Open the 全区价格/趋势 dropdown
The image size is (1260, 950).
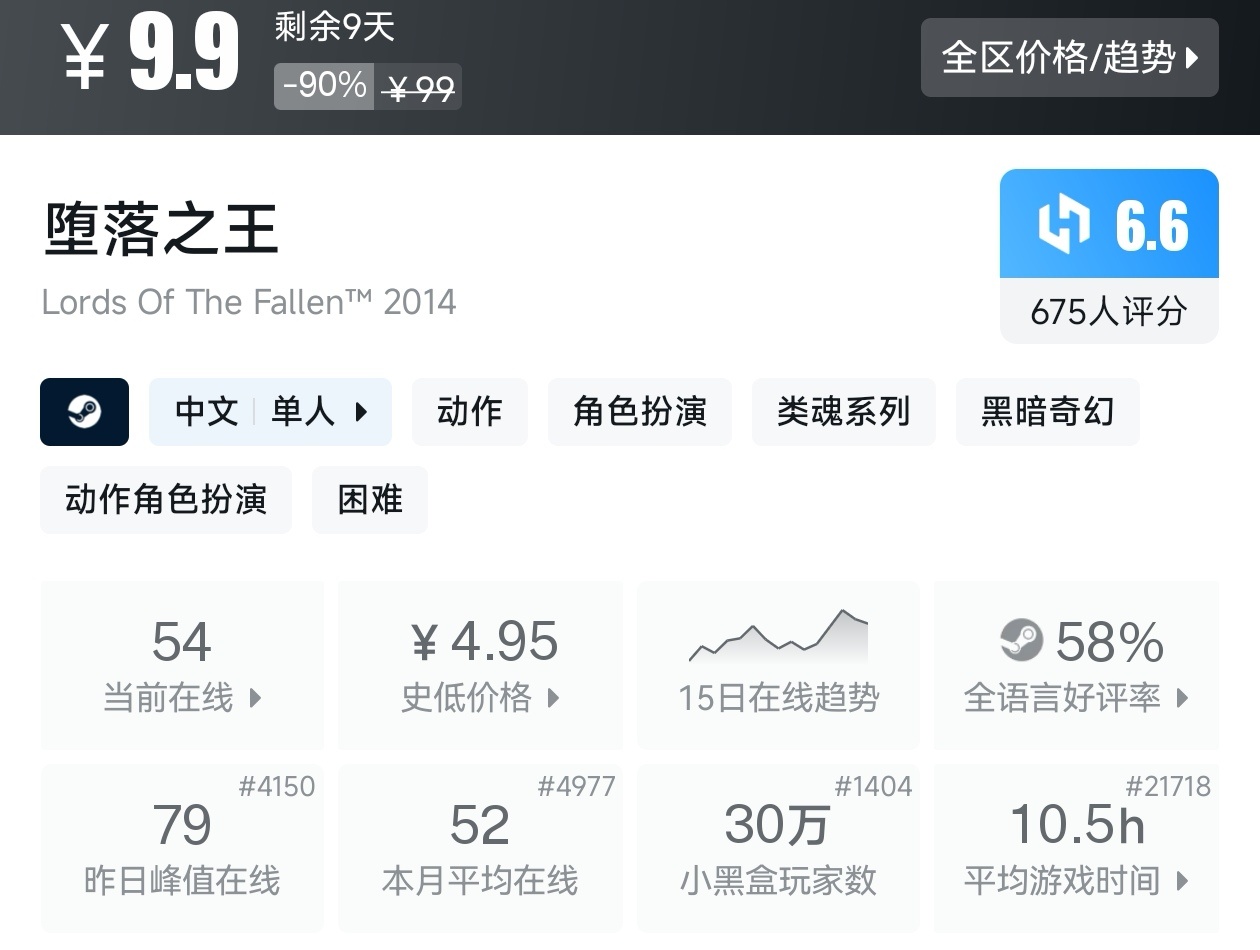click(1069, 58)
